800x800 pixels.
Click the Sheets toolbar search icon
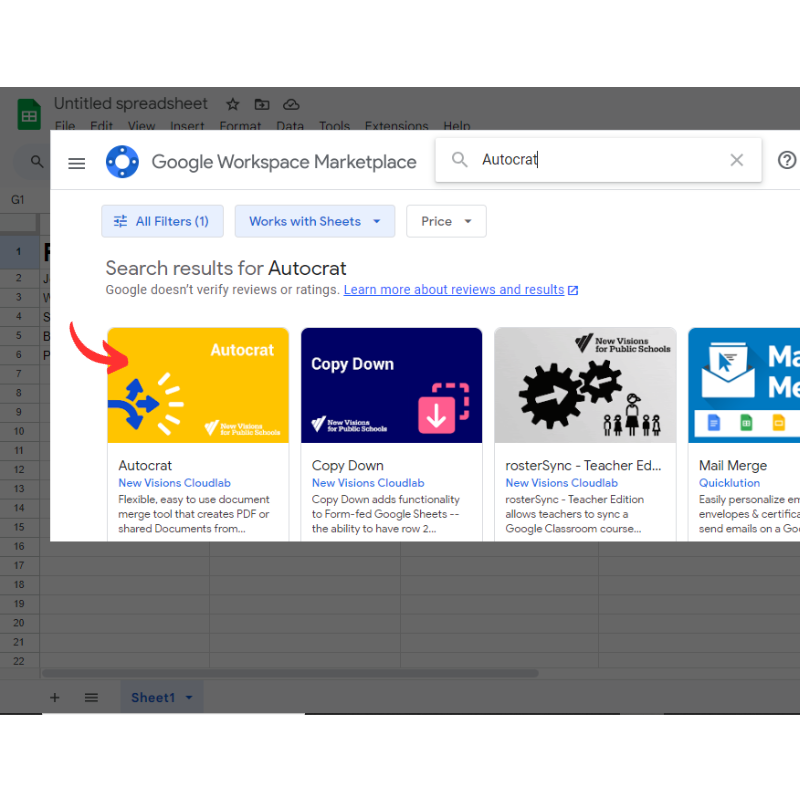pyautogui.click(x=37, y=162)
